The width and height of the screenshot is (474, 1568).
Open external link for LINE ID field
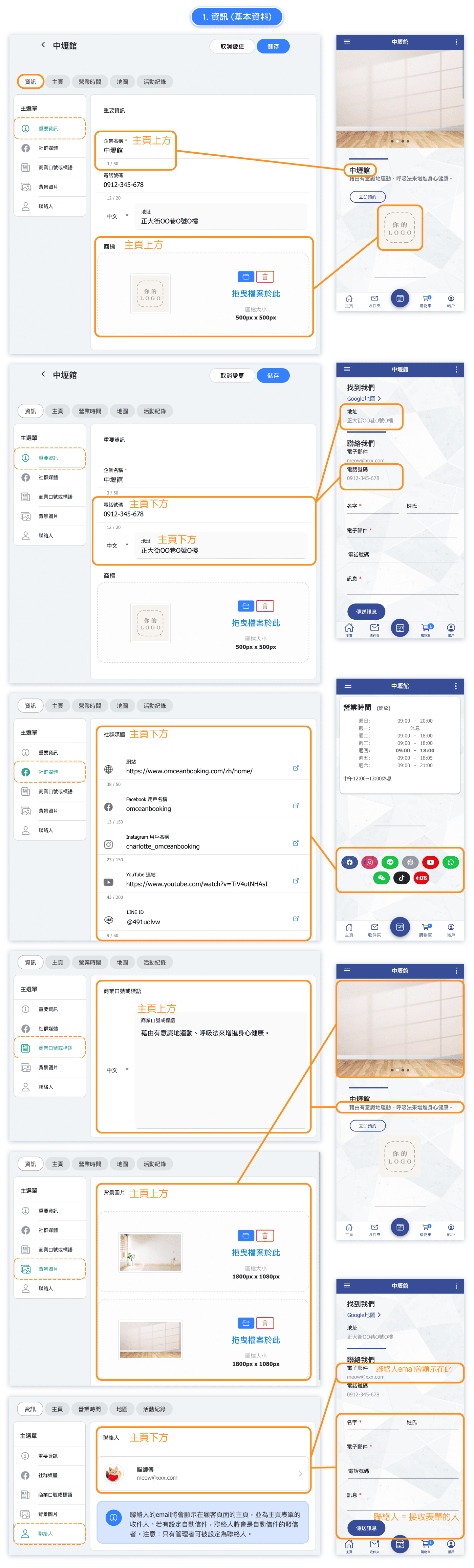coord(296,919)
